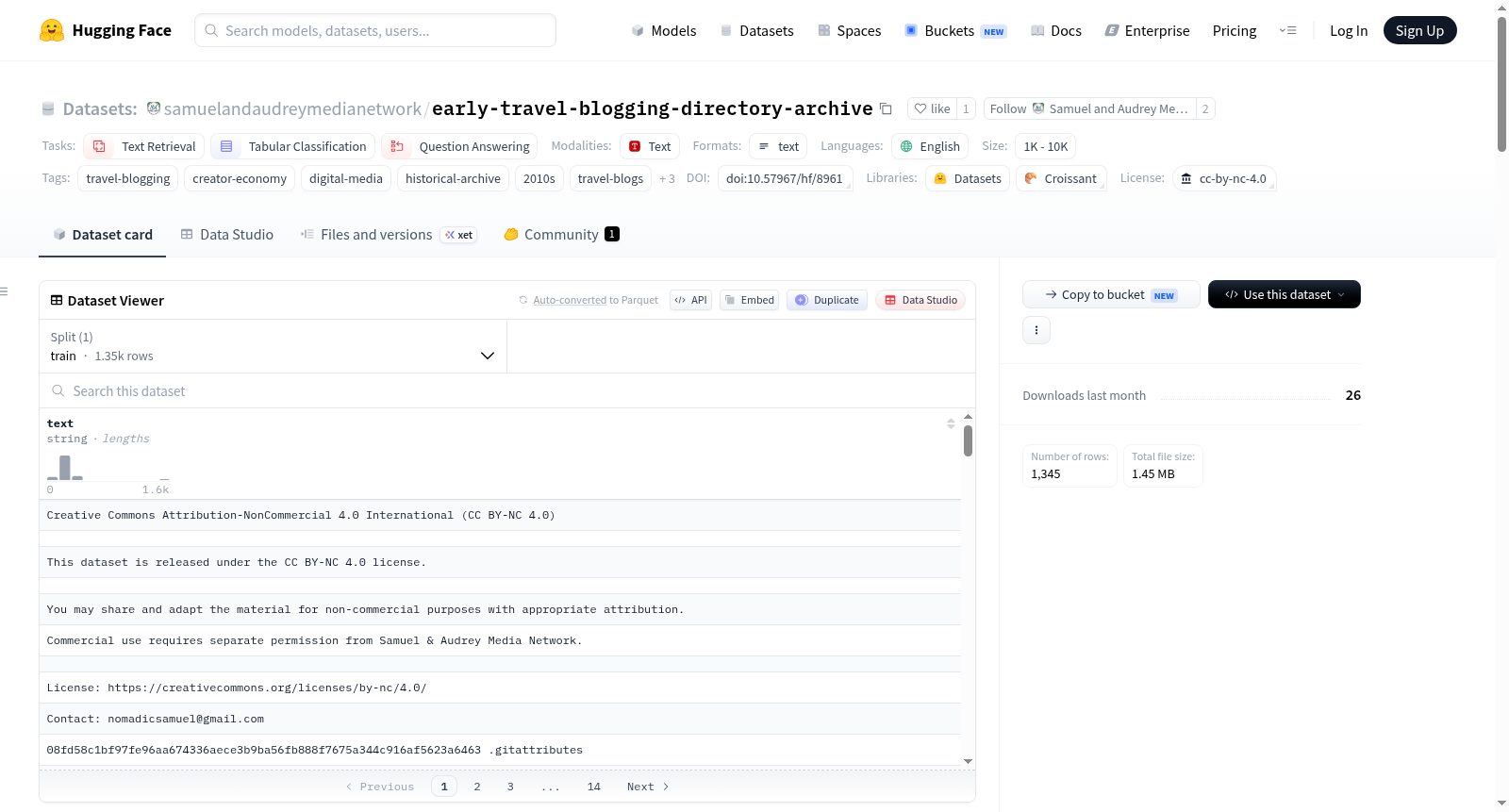Click the dataset viewer vertical scrollbar
Image resolution: width=1509 pixels, height=812 pixels.
pyautogui.click(x=968, y=440)
